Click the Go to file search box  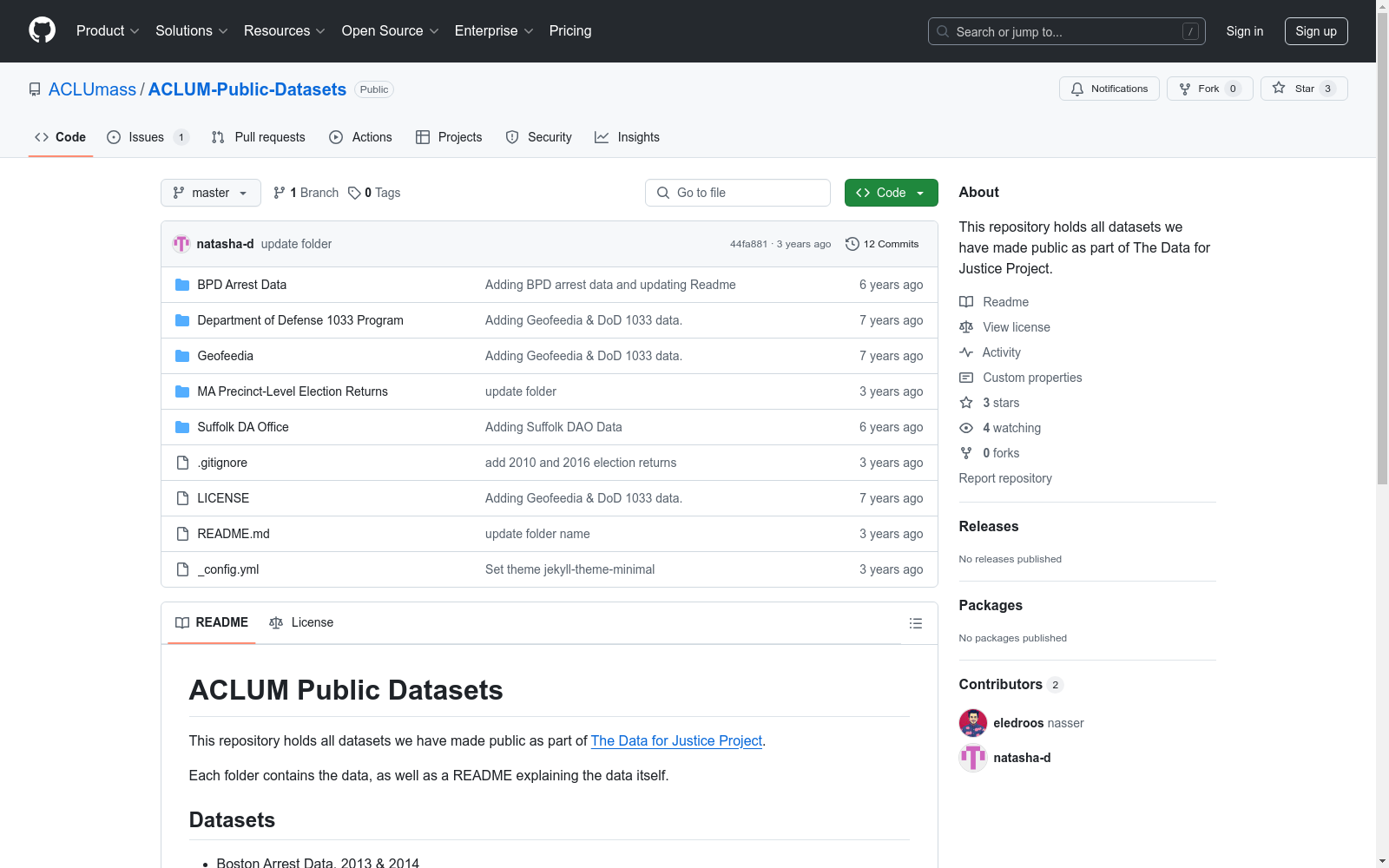pos(738,193)
